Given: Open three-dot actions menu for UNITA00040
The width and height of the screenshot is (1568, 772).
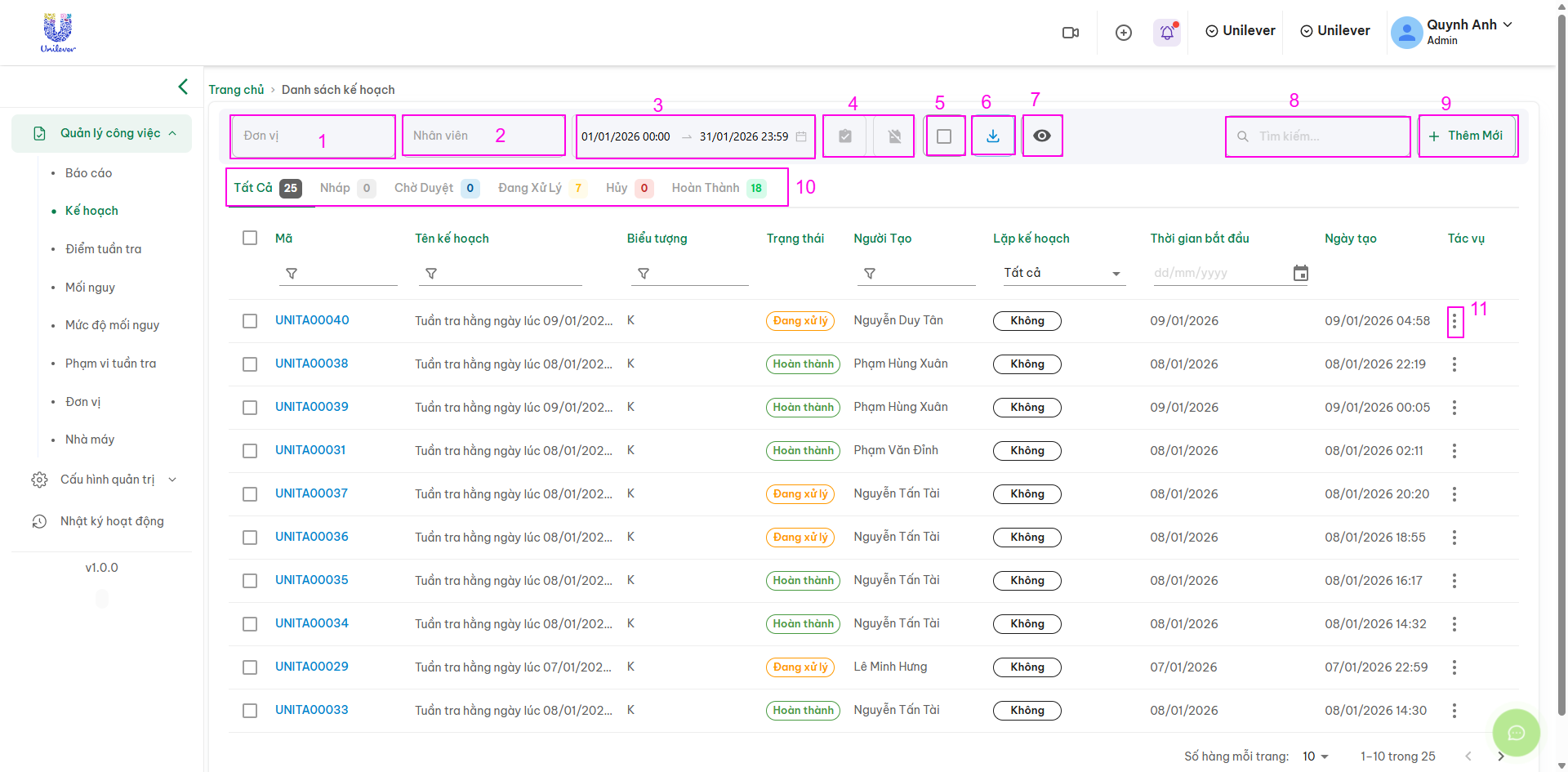Looking at the screenshot, I should [x=1454, y=322].
